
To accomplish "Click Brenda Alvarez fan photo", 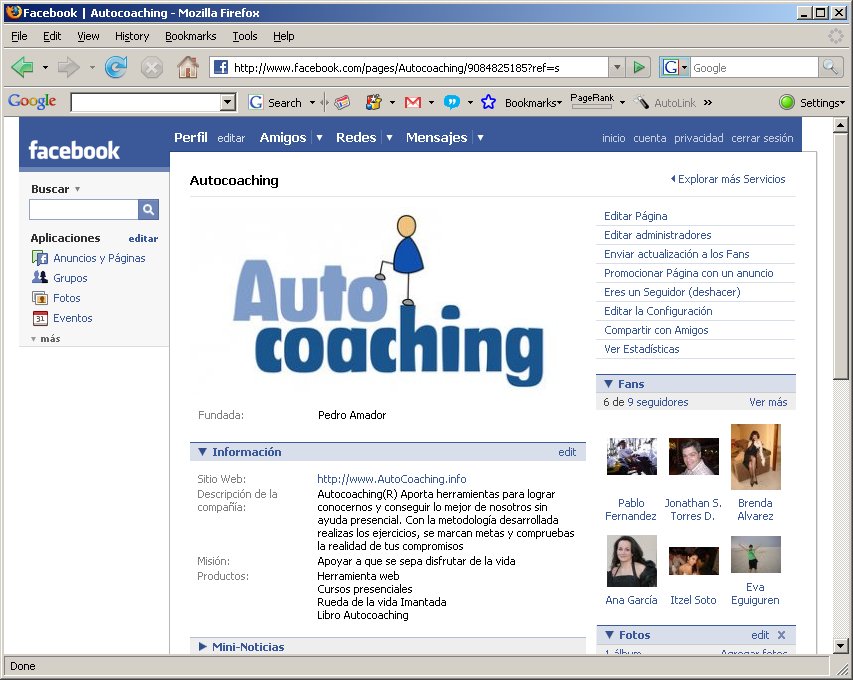I will click(756, 456).
